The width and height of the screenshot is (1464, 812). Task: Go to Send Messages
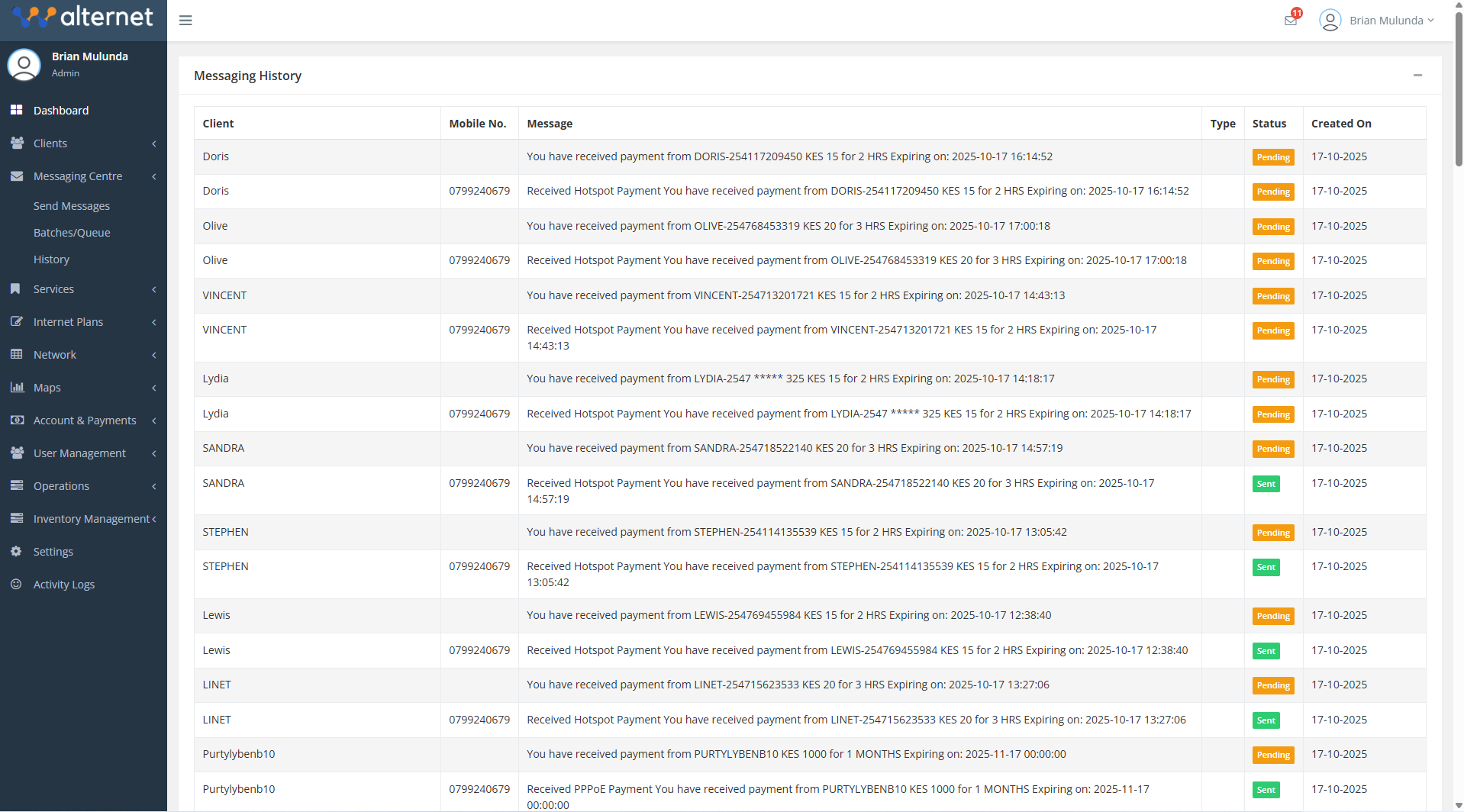[71, 205]
